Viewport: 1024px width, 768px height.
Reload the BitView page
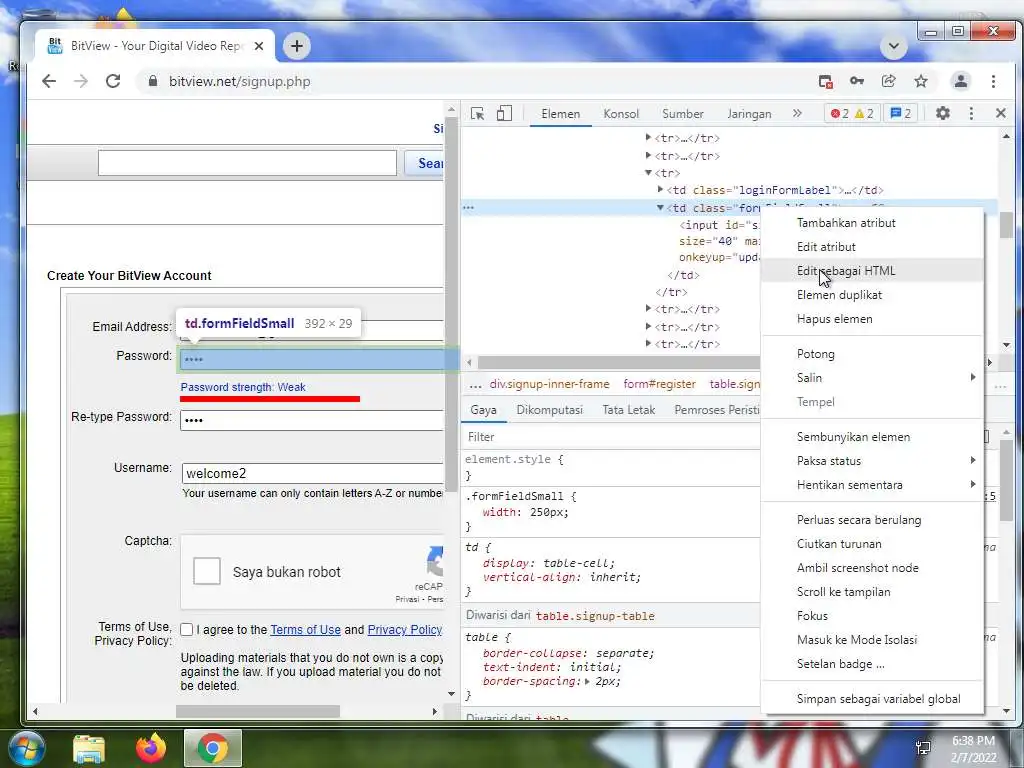click(113, 81)
